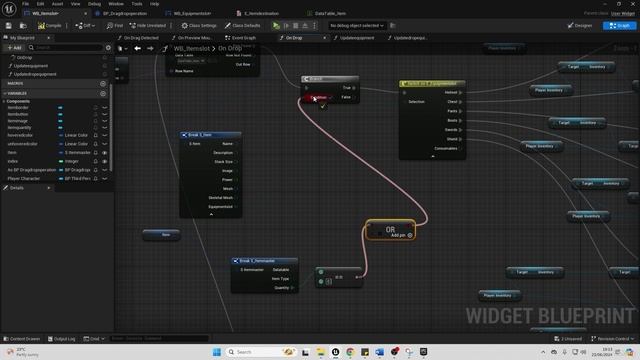
Task: Close the On Drop graph tab
Action: click(x=324, y=38)
